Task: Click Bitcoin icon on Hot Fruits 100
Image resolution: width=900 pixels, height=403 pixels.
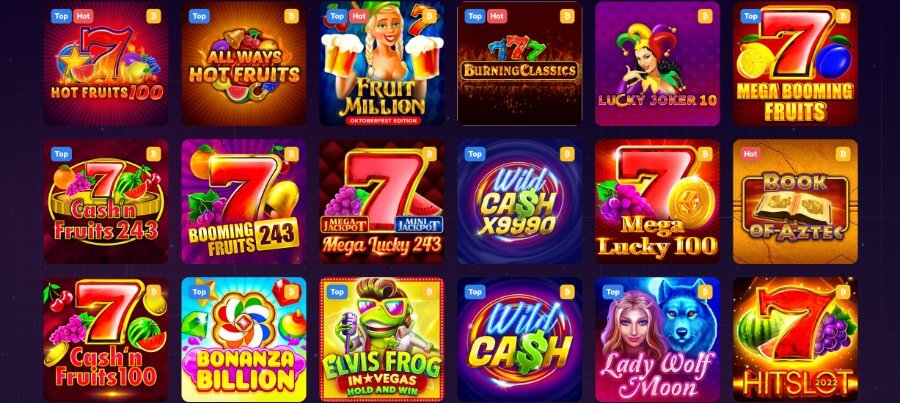Action: pos(153,16)
